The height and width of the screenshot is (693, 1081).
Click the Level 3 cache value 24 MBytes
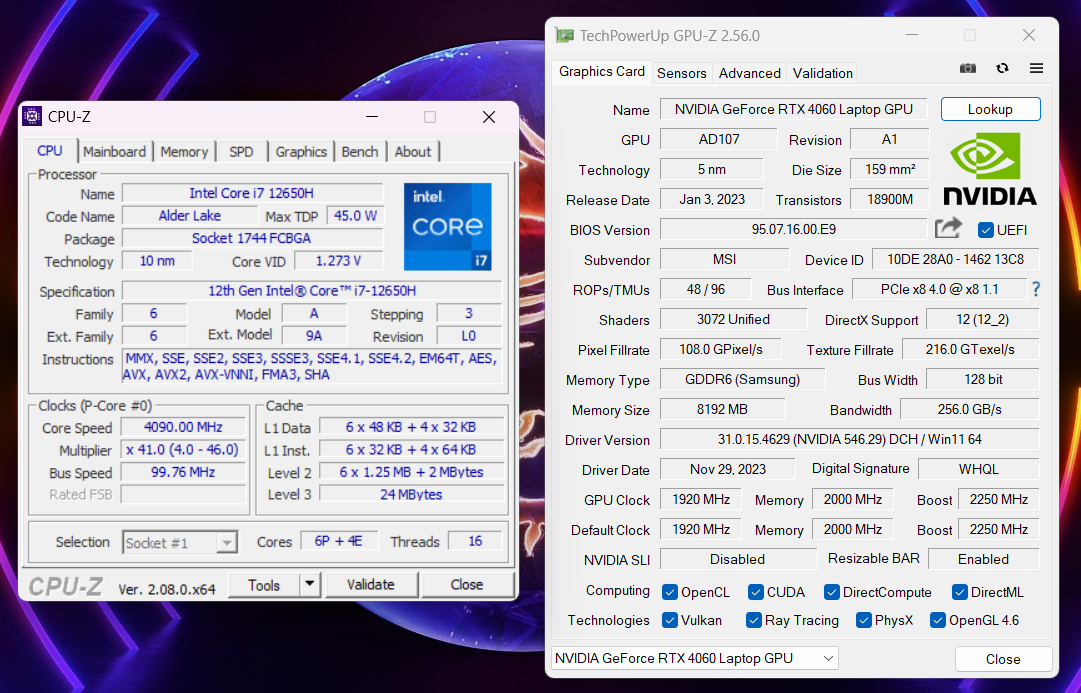pyautogui.click(x=411, y=494)
